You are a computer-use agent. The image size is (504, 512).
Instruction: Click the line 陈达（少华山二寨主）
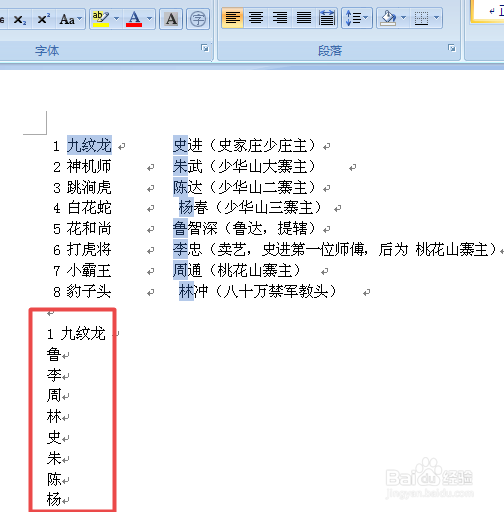244,187
